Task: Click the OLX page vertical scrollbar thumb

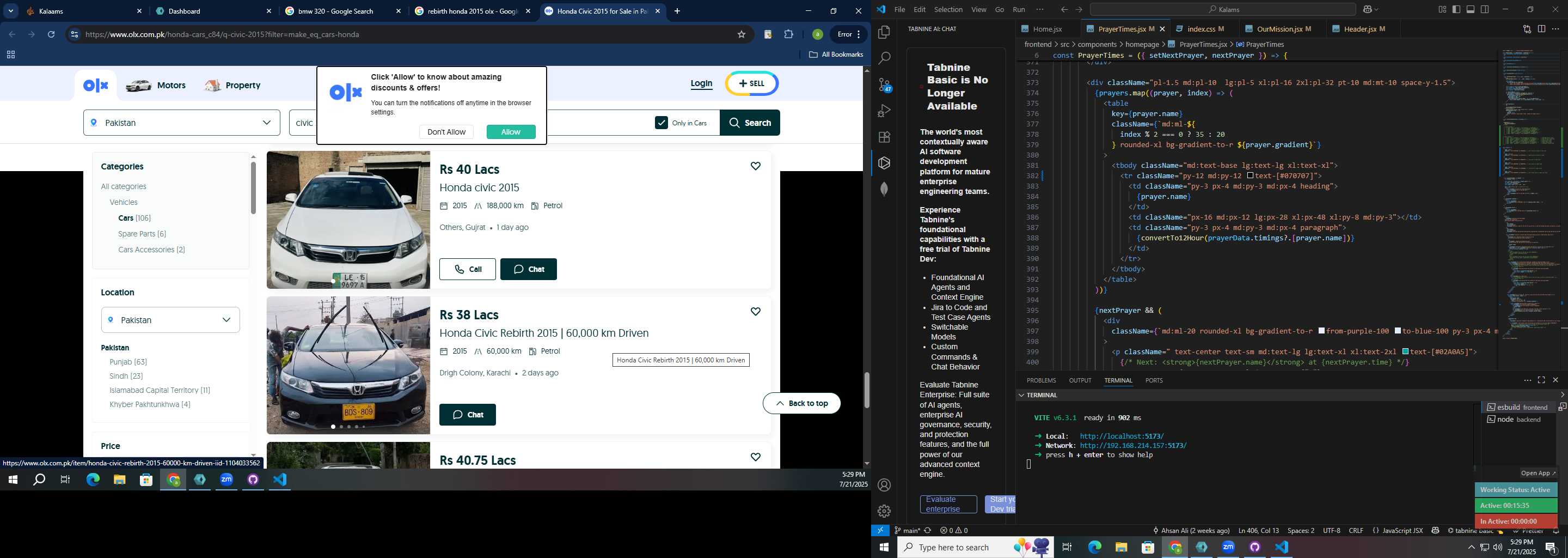Action: pyautogui.click(x=867, y=390)
